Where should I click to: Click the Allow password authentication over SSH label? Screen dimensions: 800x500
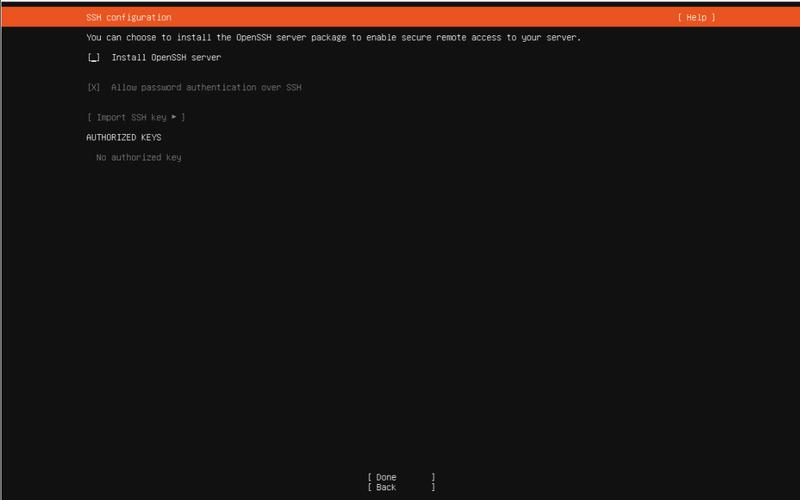click(206, 88)
